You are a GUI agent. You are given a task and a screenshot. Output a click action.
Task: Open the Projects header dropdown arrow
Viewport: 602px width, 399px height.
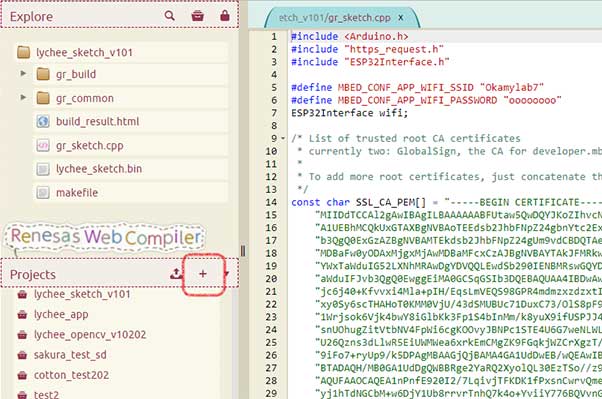(227, 274)
